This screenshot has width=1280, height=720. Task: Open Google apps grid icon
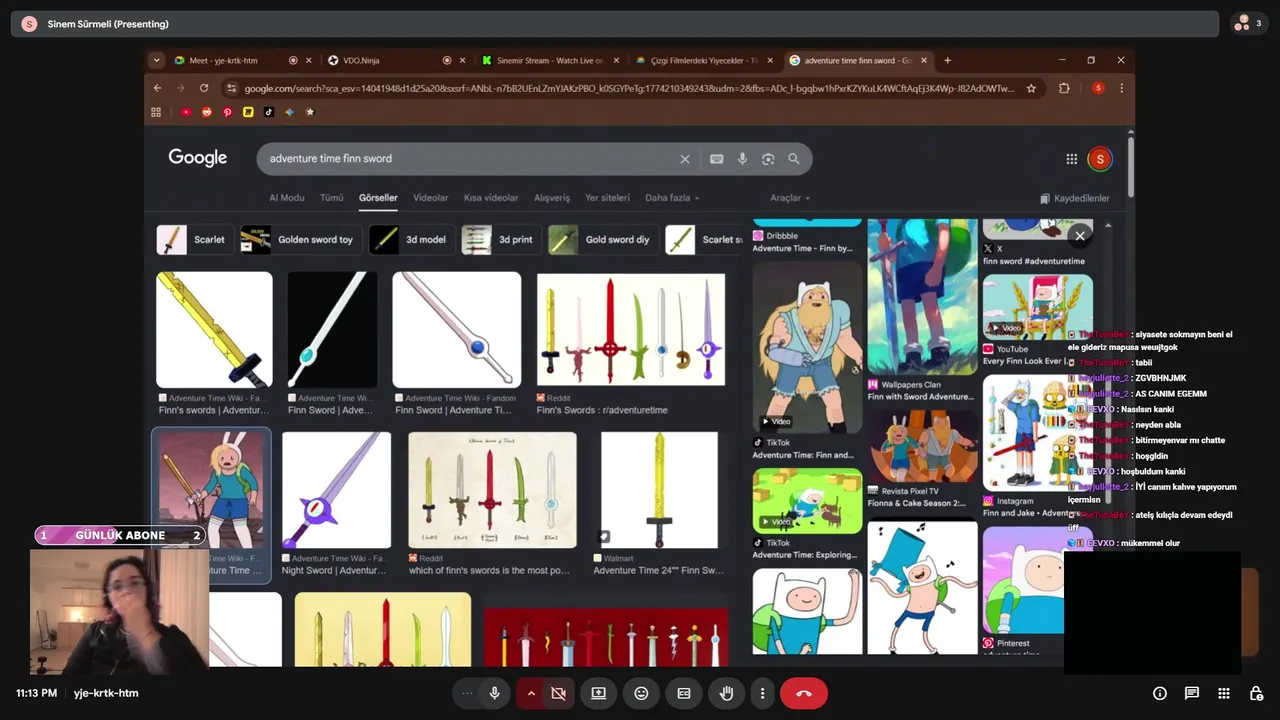tap(1071, 159)
